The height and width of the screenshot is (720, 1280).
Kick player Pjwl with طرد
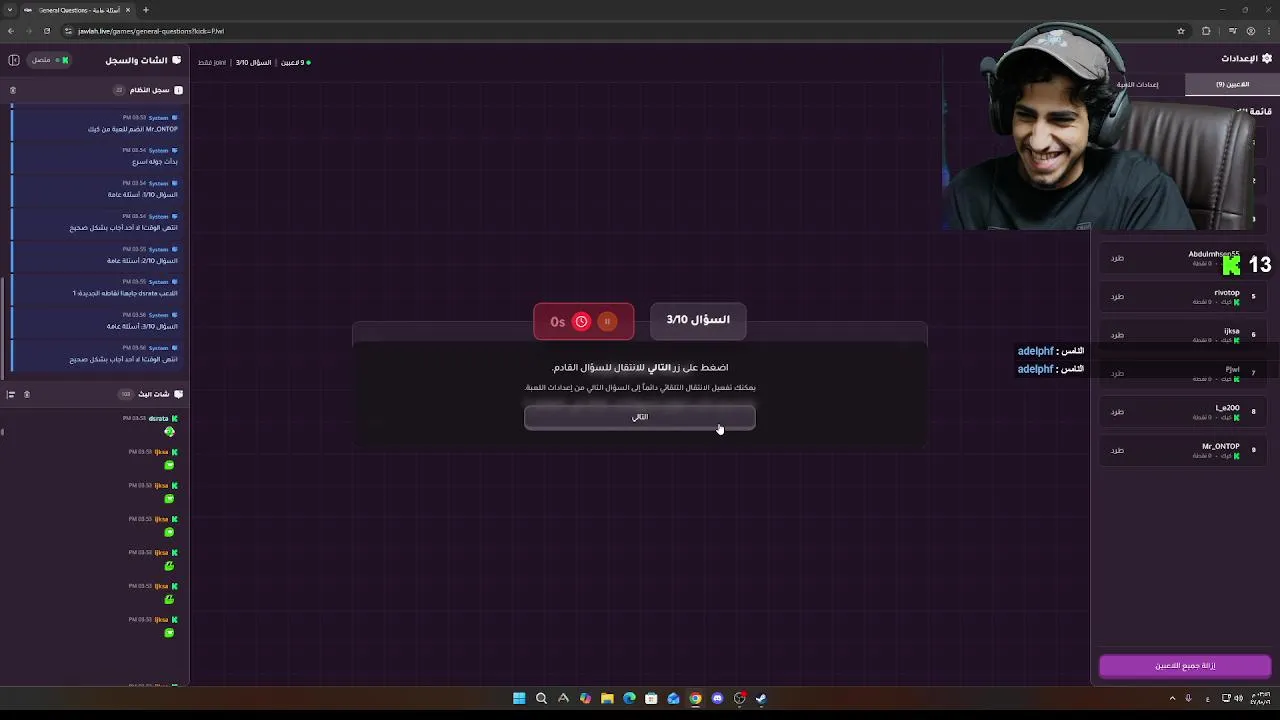[x=1117, y=373]
